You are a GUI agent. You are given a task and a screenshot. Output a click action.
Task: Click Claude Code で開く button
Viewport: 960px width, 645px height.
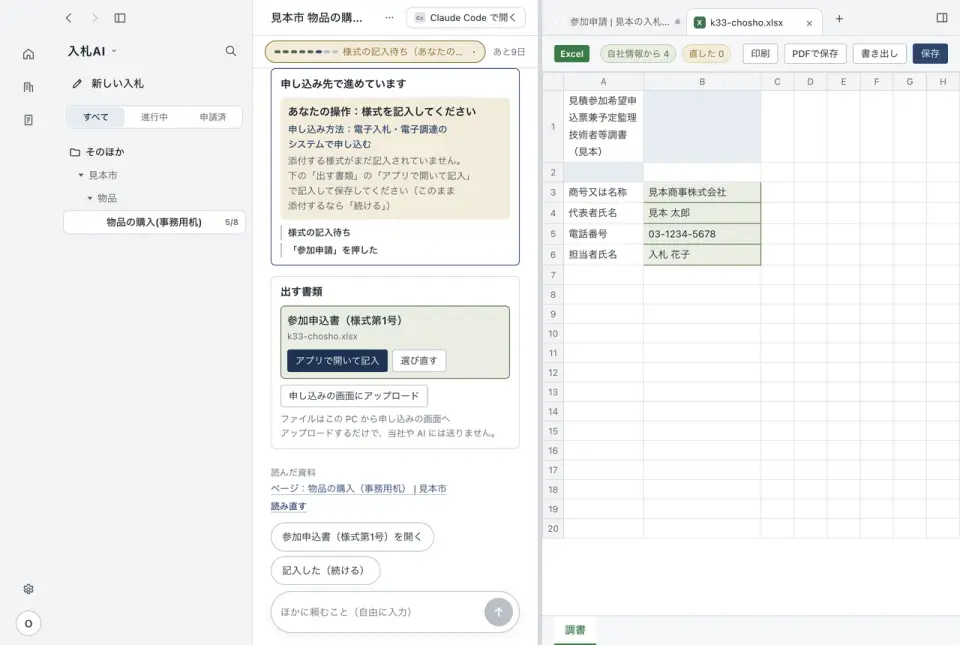[x=466, y=18]
